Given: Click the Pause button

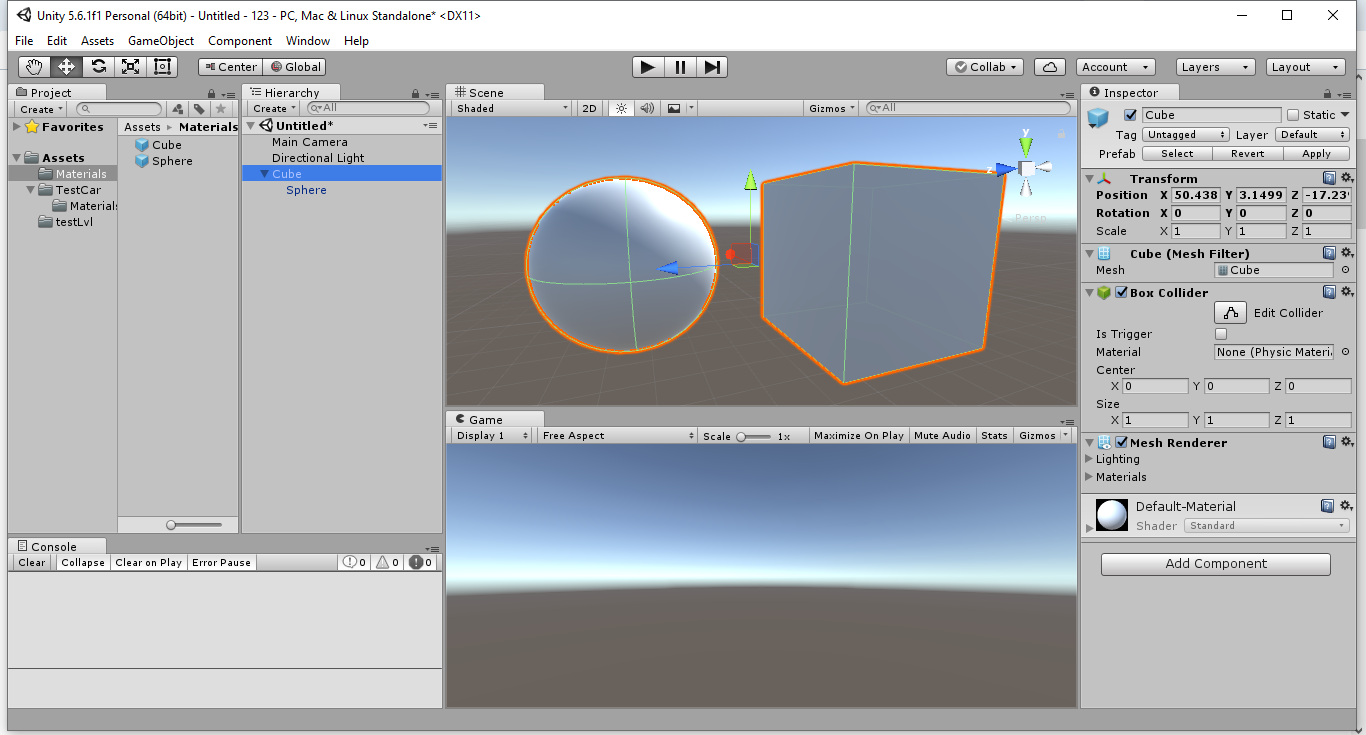Looking at the screenshot, I should pos(680,67).
